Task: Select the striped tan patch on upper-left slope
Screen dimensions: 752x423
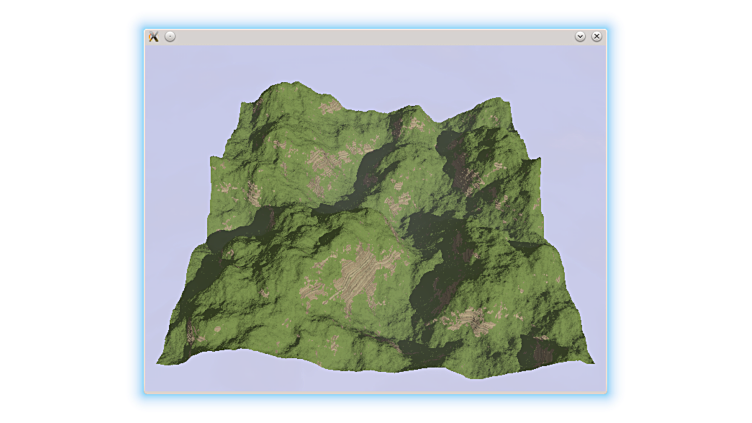Action: coord(322,160)
